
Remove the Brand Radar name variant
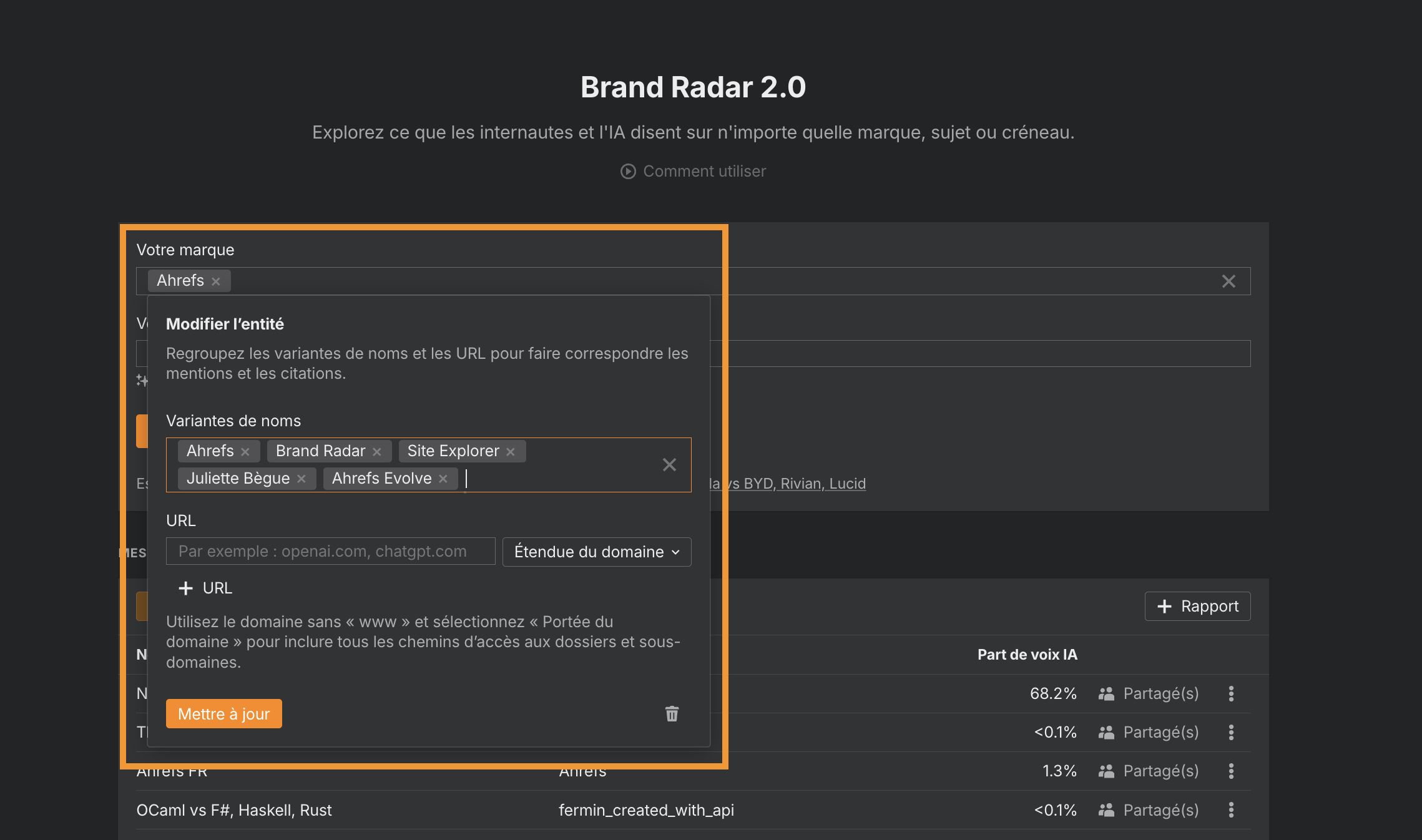tap(376, 451)
